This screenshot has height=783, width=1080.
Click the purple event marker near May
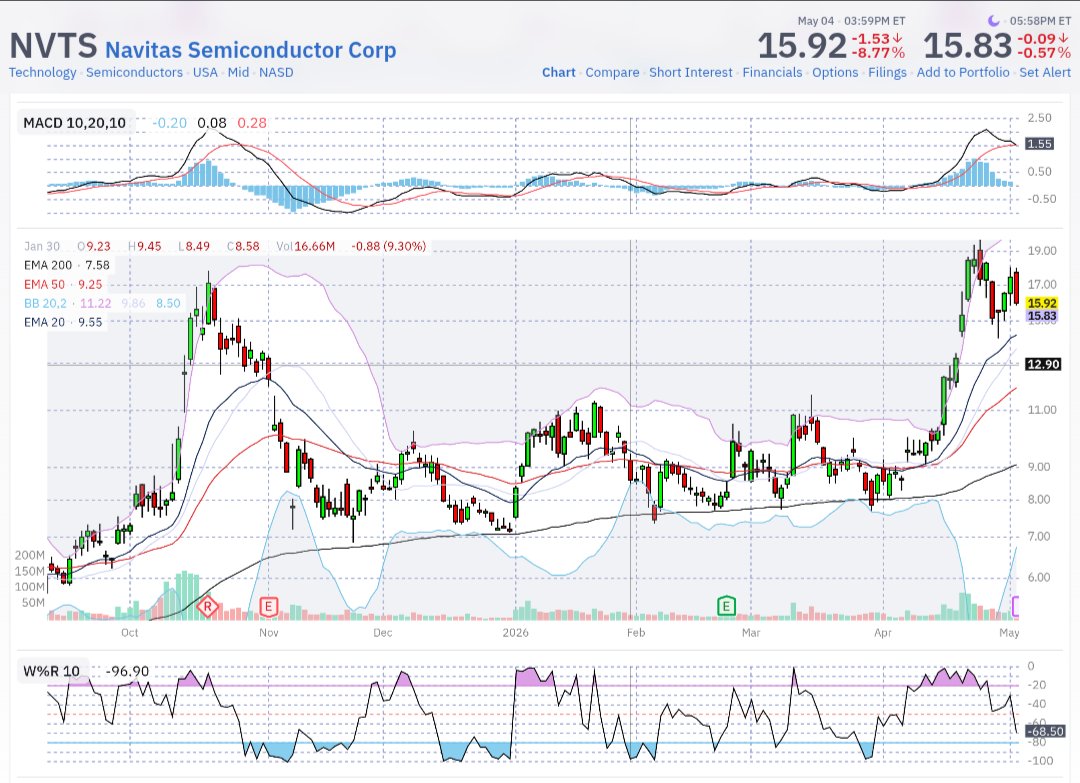pyautogui.click(x=1015, y=606)
